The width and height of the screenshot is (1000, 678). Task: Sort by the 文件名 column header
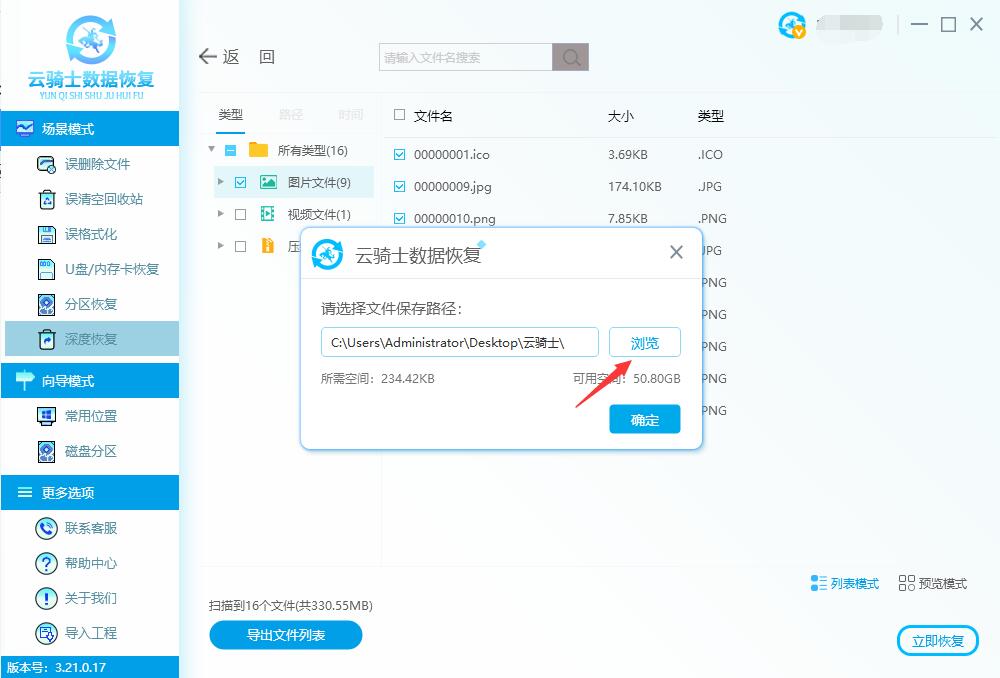click(433, 116)
